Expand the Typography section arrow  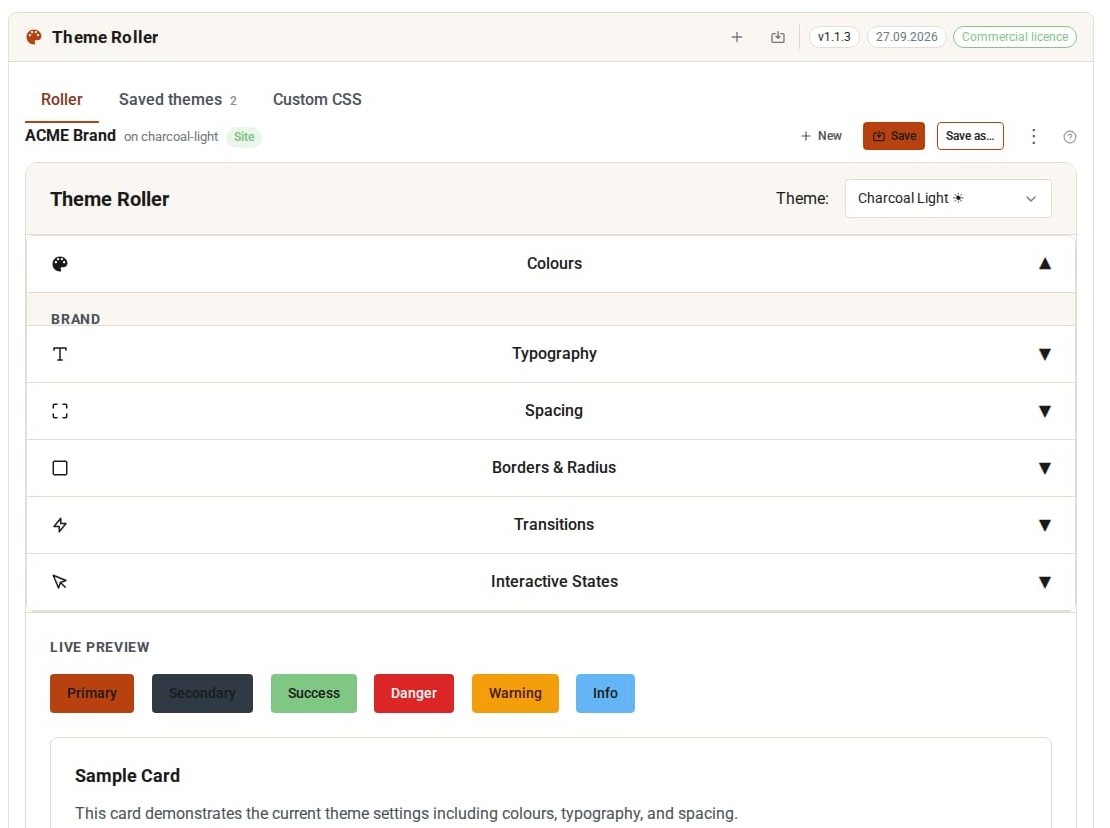[1044, 354]
